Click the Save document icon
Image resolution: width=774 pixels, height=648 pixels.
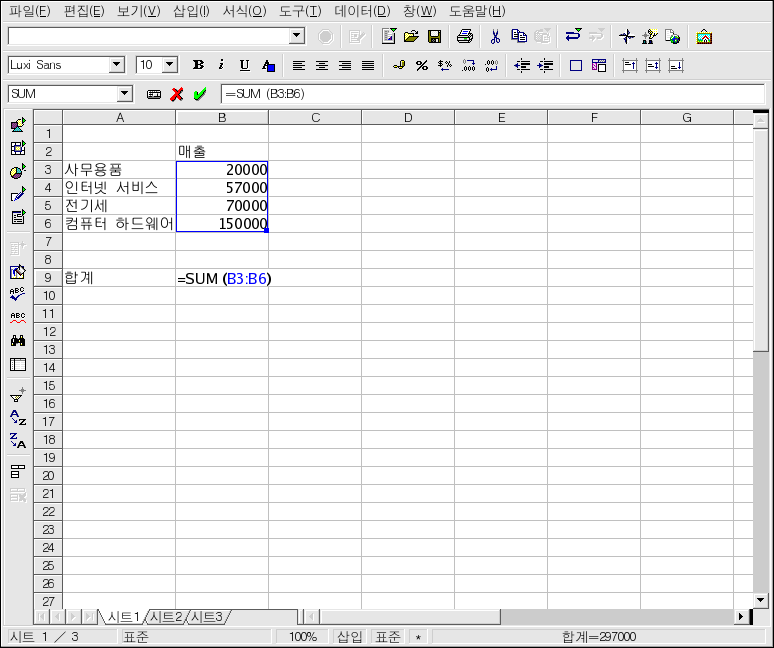tap(435, 37)
